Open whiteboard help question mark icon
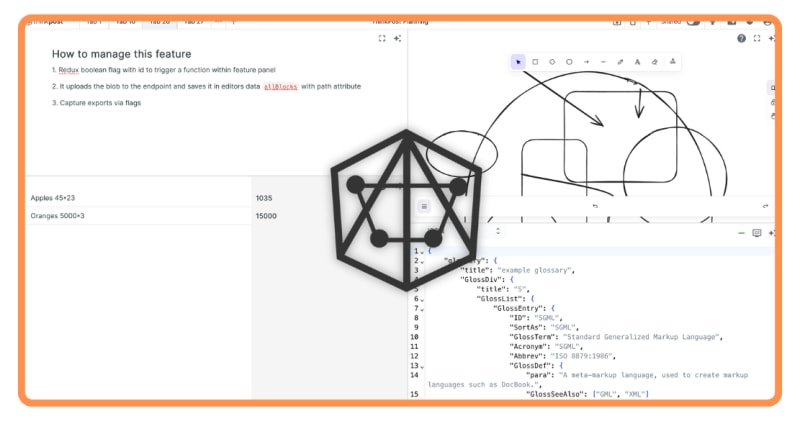Viewport: 800px width, 421px height. (x=741, y=38)
